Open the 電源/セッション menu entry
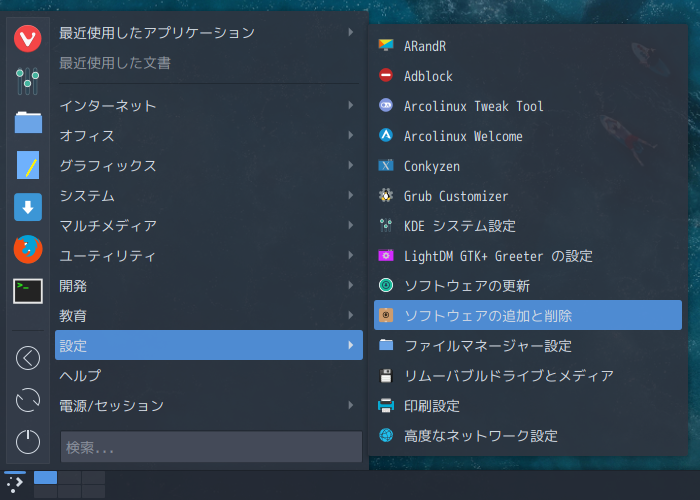Viewport: 700px width, 500px height. 208,405
